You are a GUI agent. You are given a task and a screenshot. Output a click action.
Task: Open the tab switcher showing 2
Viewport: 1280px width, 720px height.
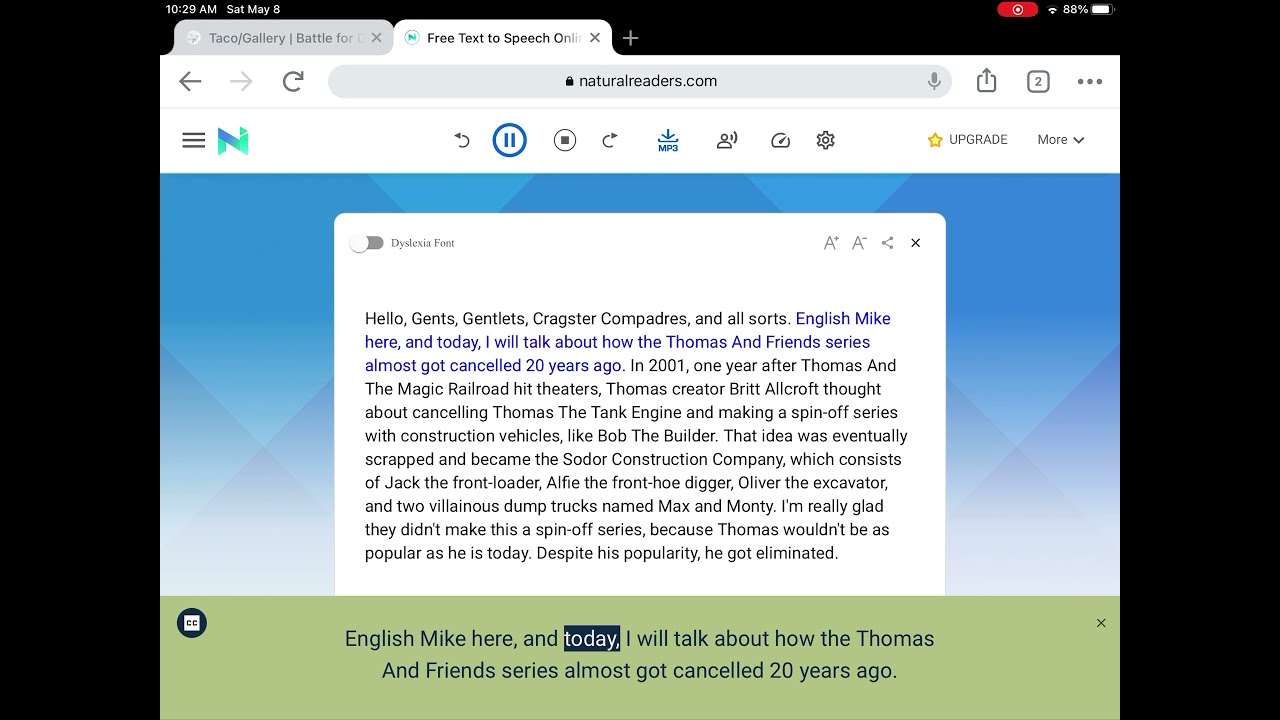[1038, 82]
